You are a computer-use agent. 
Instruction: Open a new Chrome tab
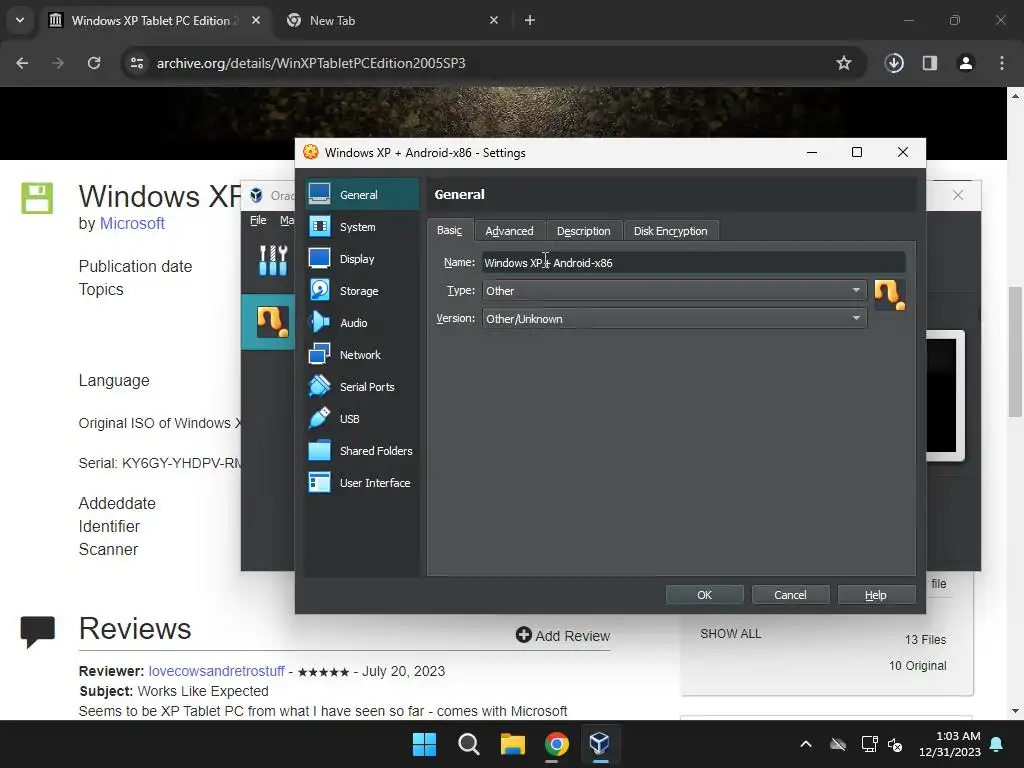530,20
